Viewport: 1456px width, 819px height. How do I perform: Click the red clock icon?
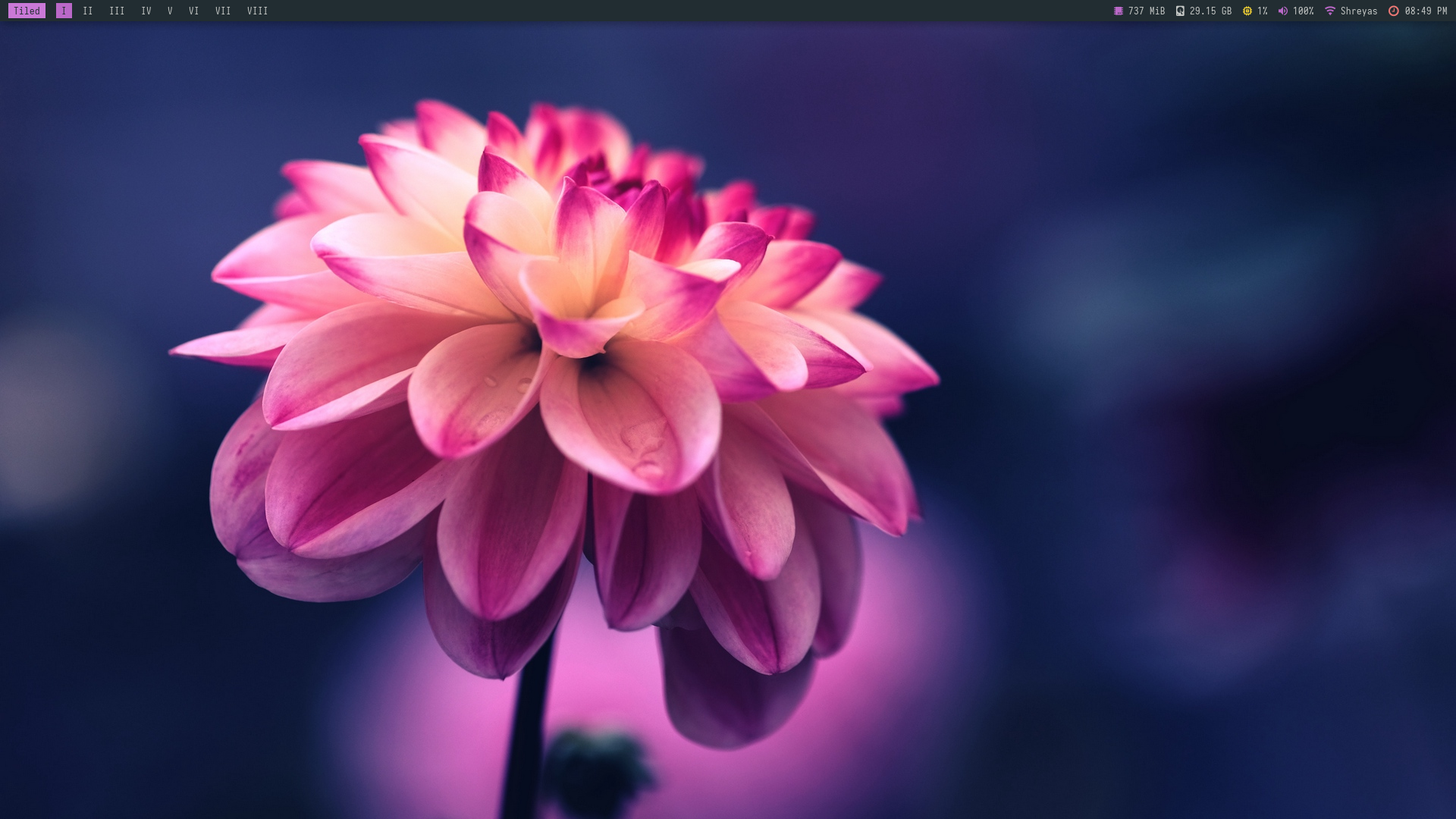(x=1393, y=11)
